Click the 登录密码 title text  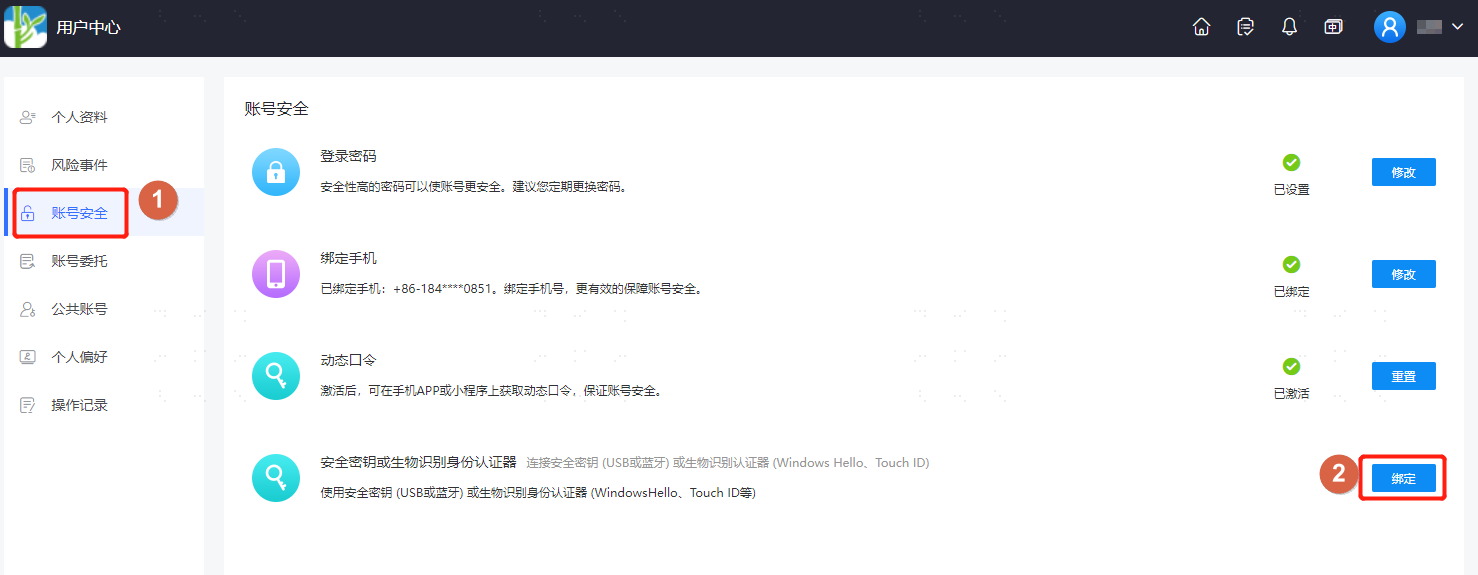[x=348, y=156]
